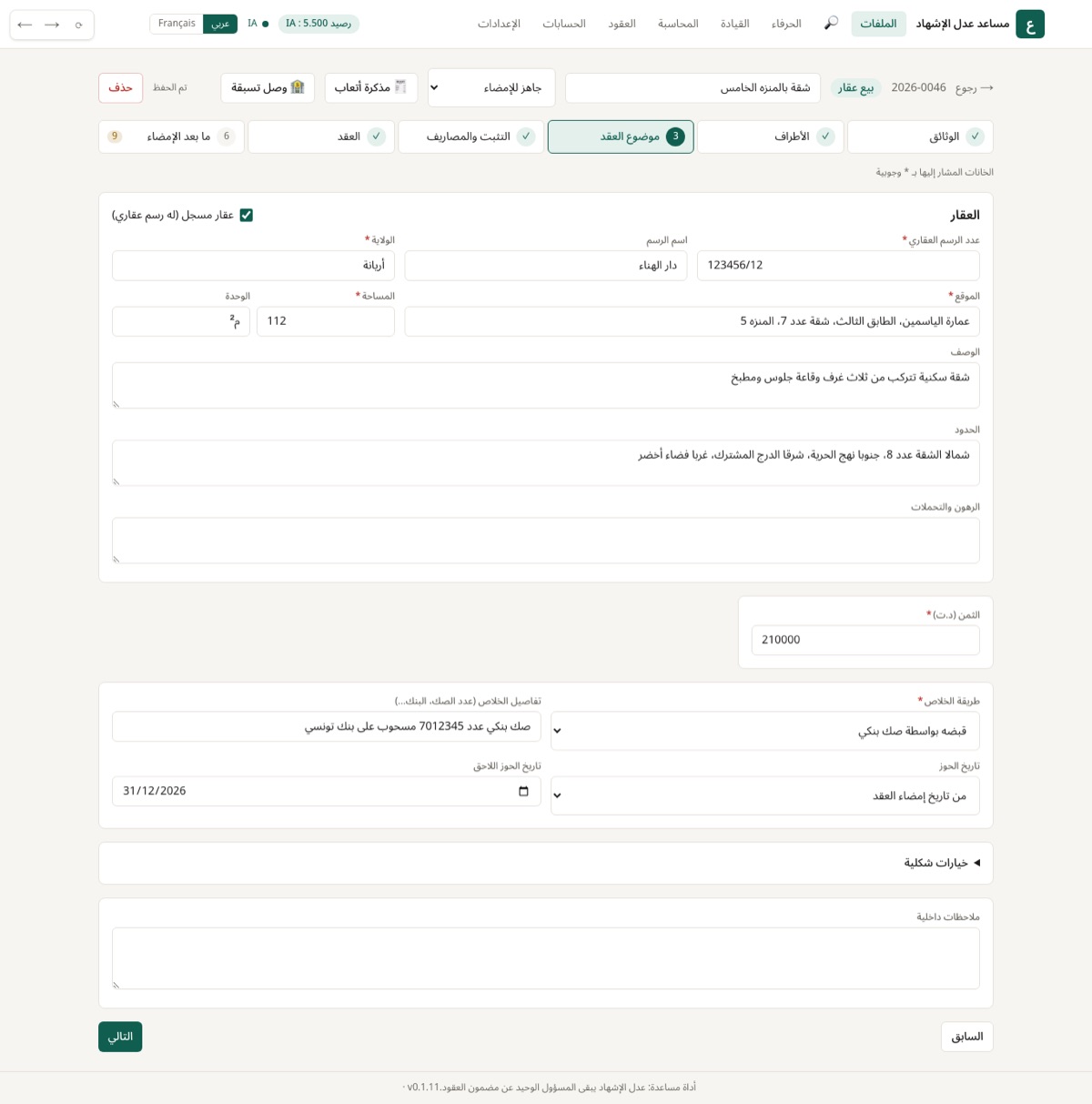Click the empty الرهون والتحملات textarea
The height and width of the screenshot is (1104, 1092).
coord(546,541)
